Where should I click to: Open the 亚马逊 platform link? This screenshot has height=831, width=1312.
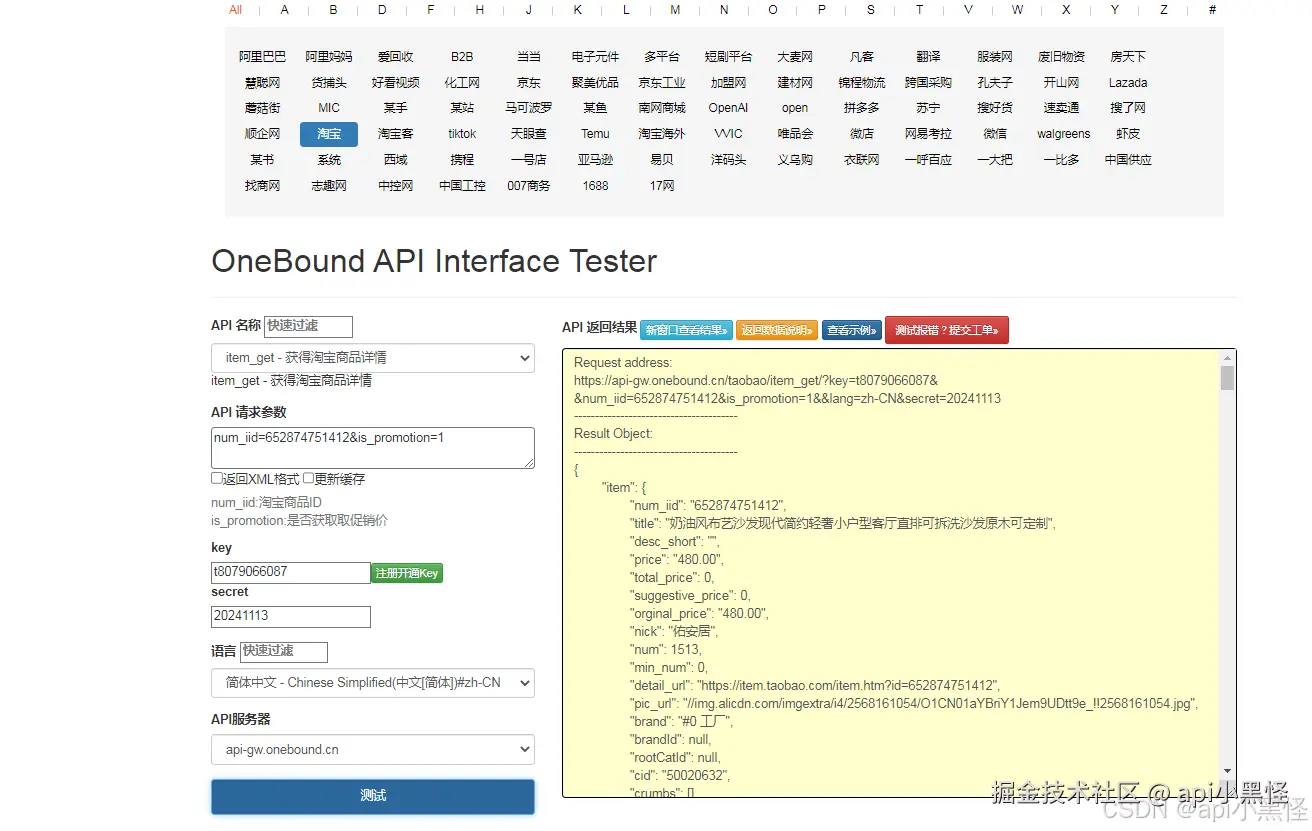coord(595,160)
